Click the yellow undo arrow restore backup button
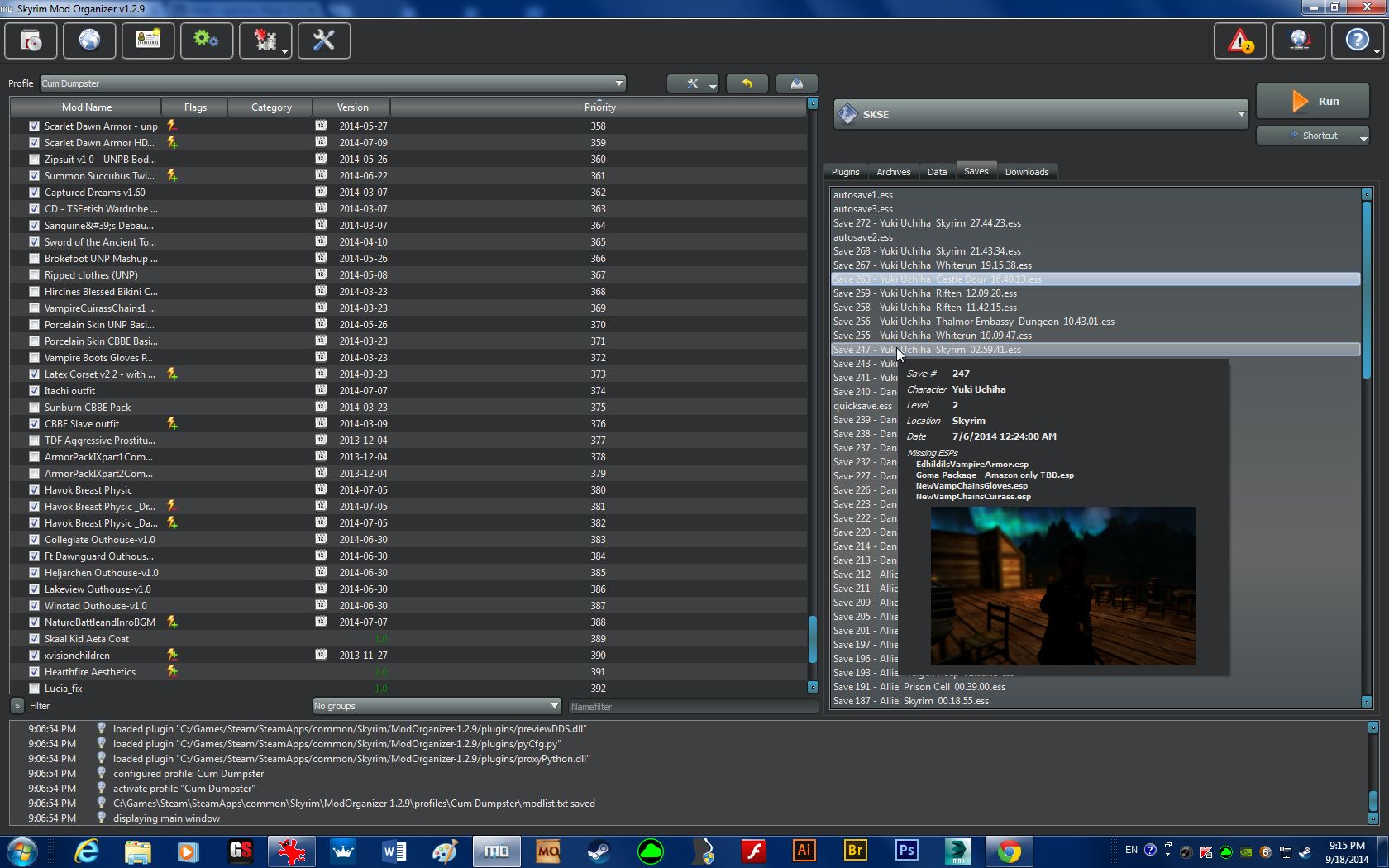The image size is (1389, 868). 747,83
